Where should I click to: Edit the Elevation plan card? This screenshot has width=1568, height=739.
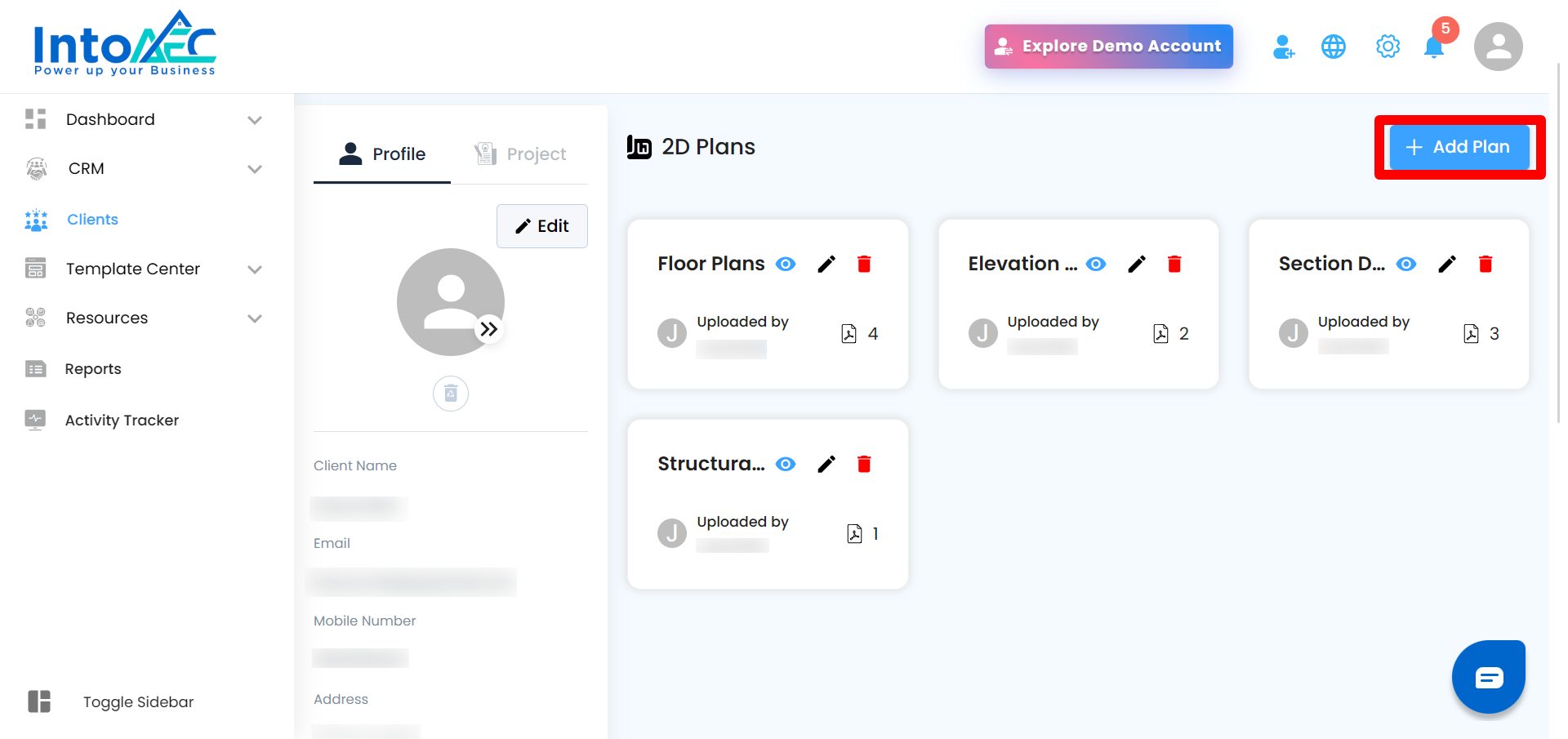(x=1137, y=264)
